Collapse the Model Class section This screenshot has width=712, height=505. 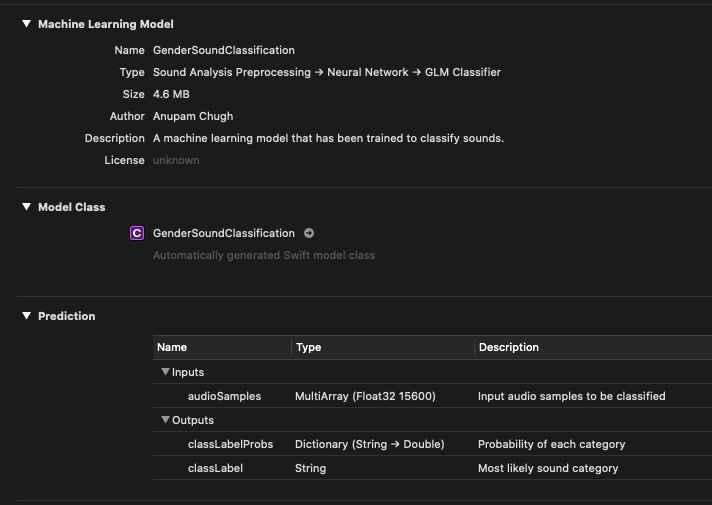pos(26,207)
